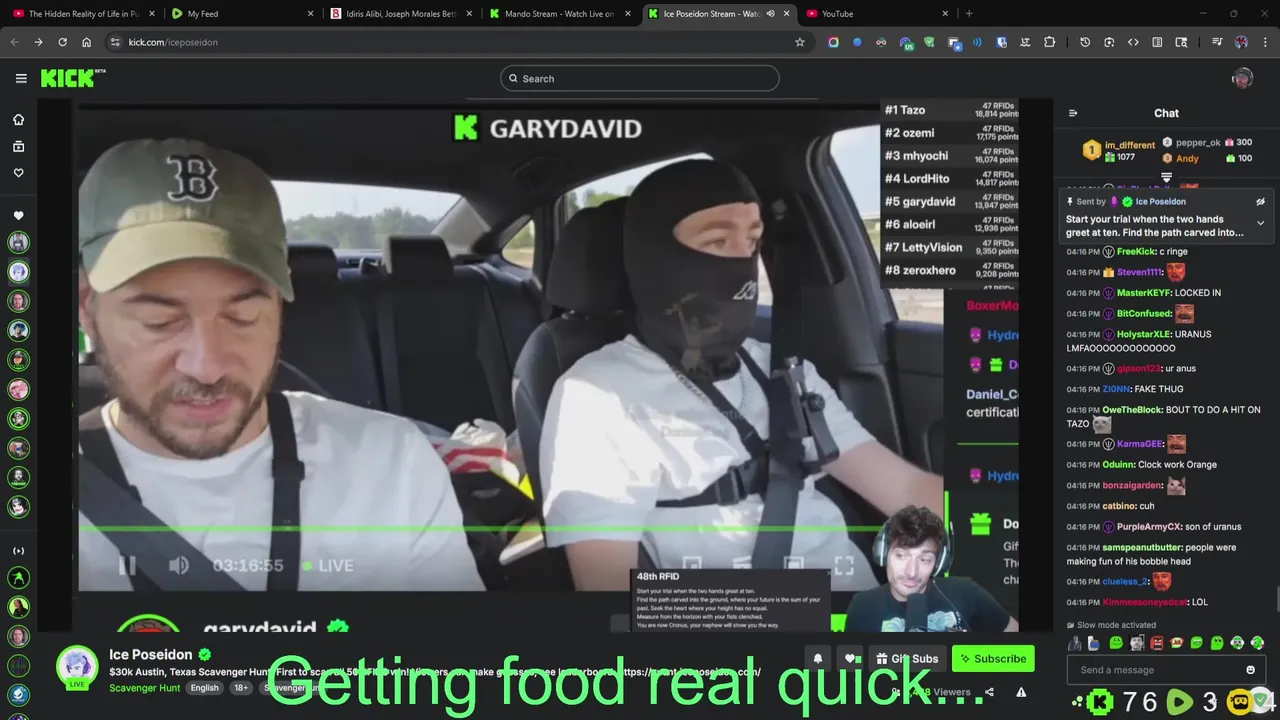Screen dimensions: 1280x720
Task: Open the Home icon in Kick sidebar
Action: (x=18, y=120)
